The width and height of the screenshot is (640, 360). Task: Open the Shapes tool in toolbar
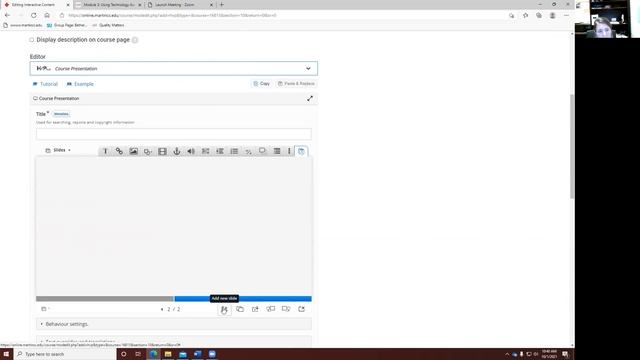[x=148, y=151]
